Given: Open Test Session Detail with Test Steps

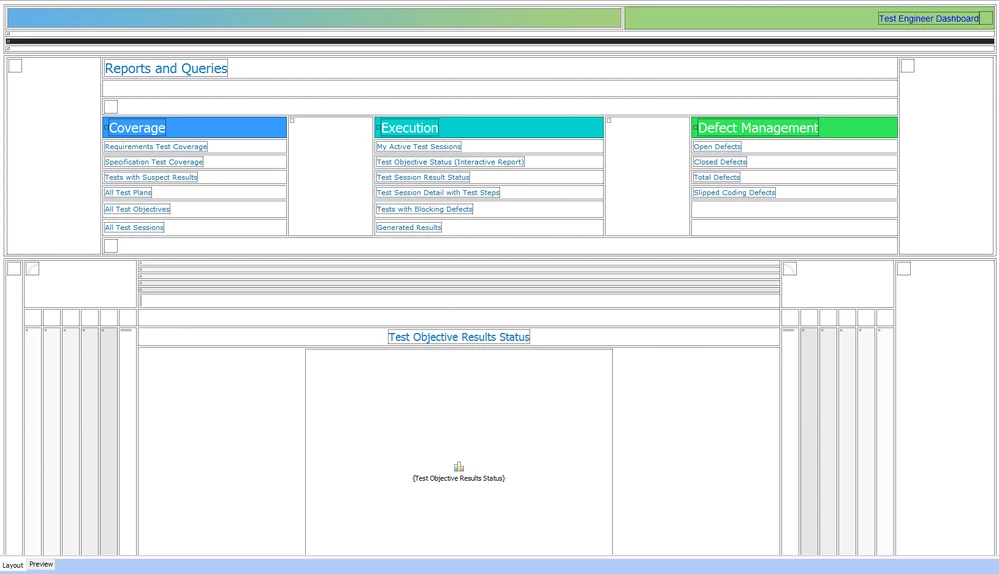Looking at the screenshot, I should [438, 192].
